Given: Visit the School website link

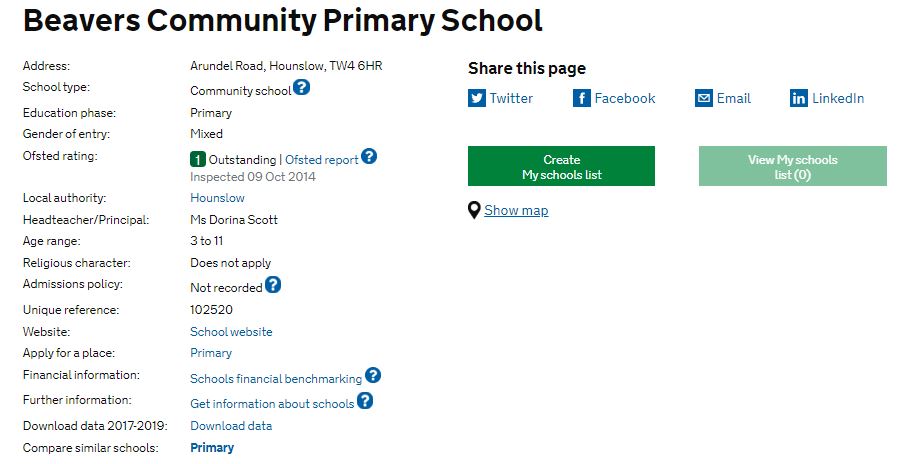Looking at the screenshot, I should (231, 332).
